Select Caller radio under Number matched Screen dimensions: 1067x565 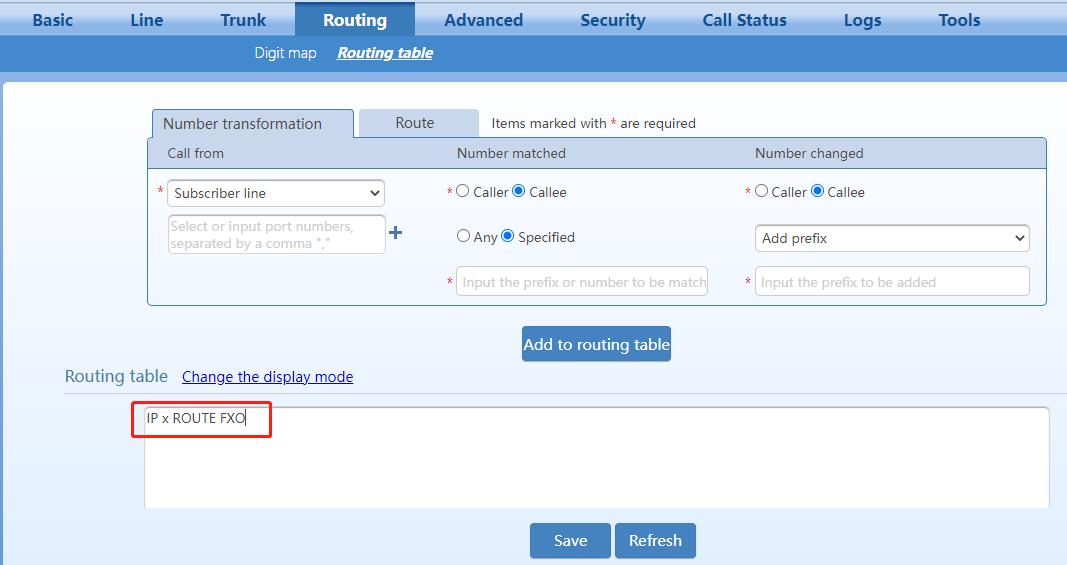click(462, 192)
